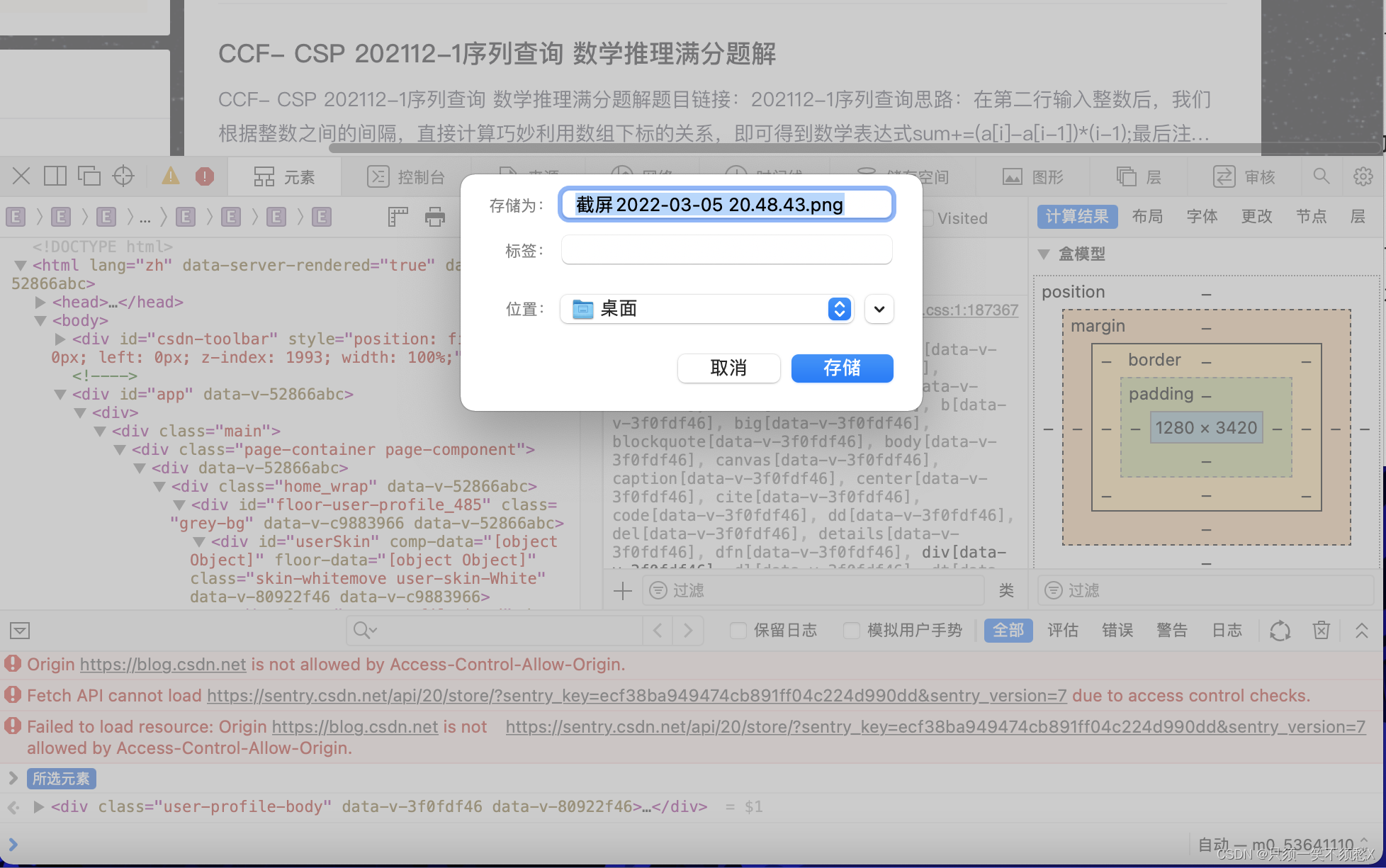
Task: Clear console with the trash icon
Action: click(1321, 630)
